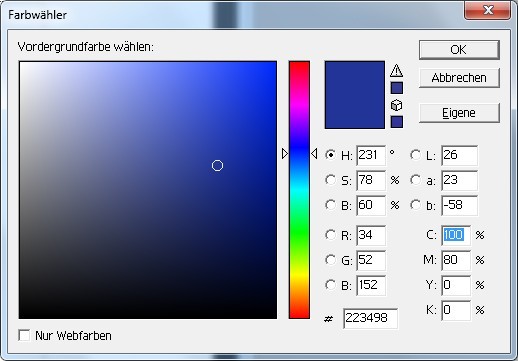Select the L lightness radio button
Image resolution: width=518 pixels, height=361 pixels.
coord(415,155)
